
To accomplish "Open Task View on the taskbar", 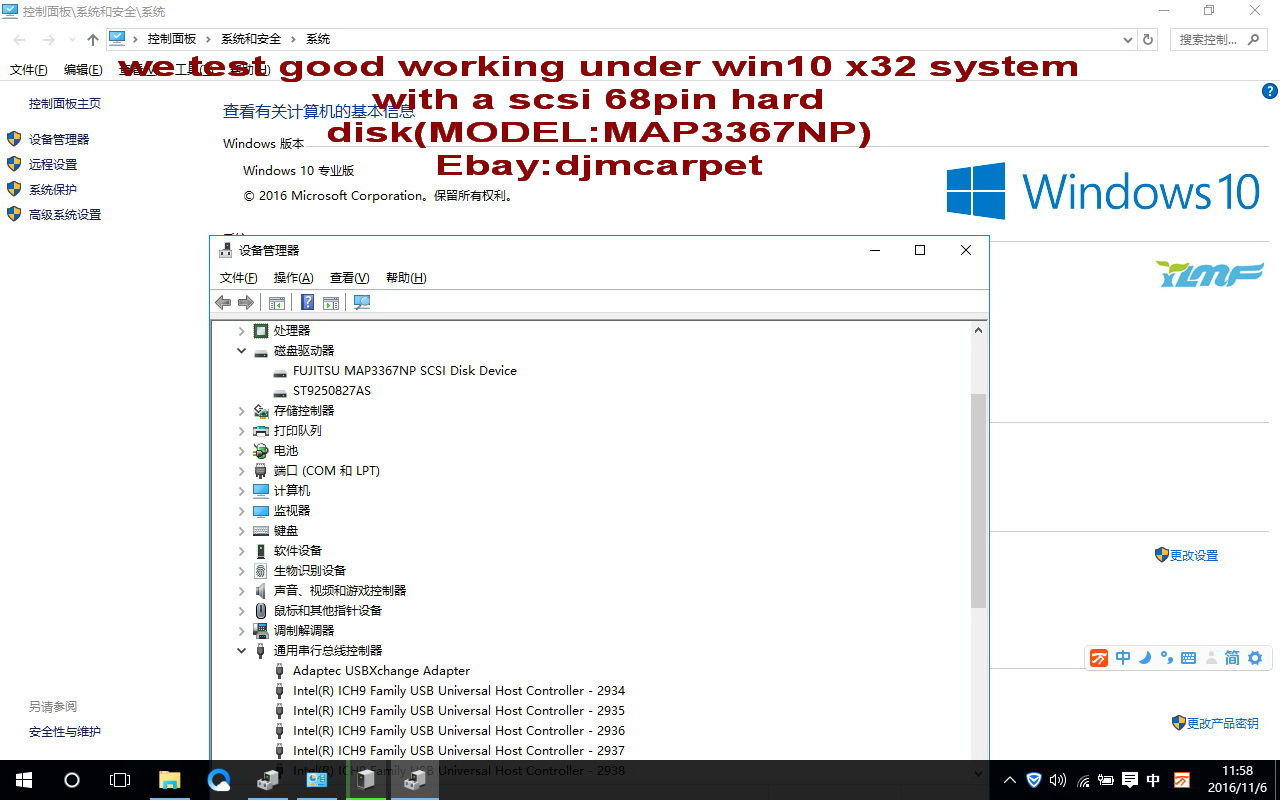I will tap(120, 780).
